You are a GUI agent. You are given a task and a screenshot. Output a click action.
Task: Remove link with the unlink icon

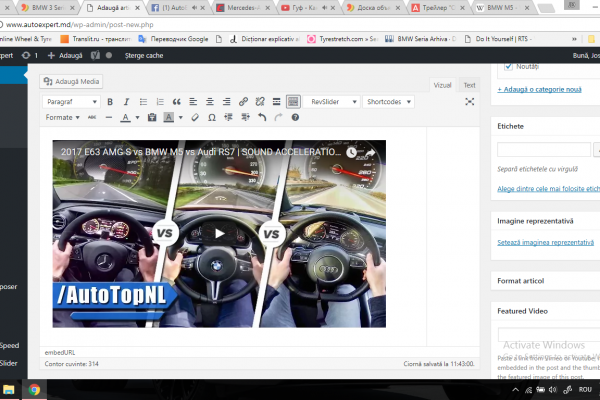point(260,102)
